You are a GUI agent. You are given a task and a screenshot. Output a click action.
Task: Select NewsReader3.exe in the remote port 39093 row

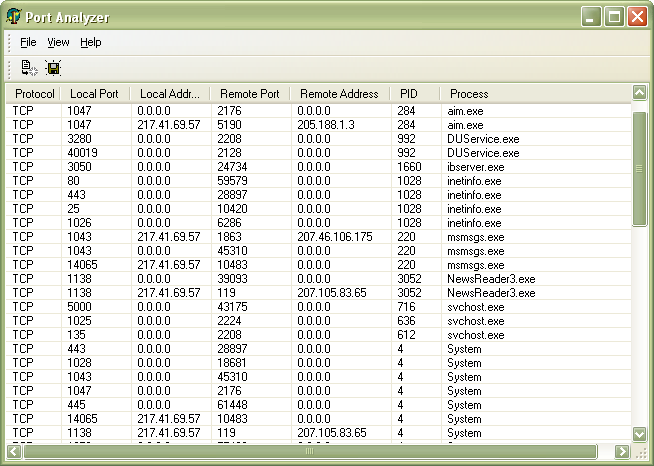(x=491, y=279)
